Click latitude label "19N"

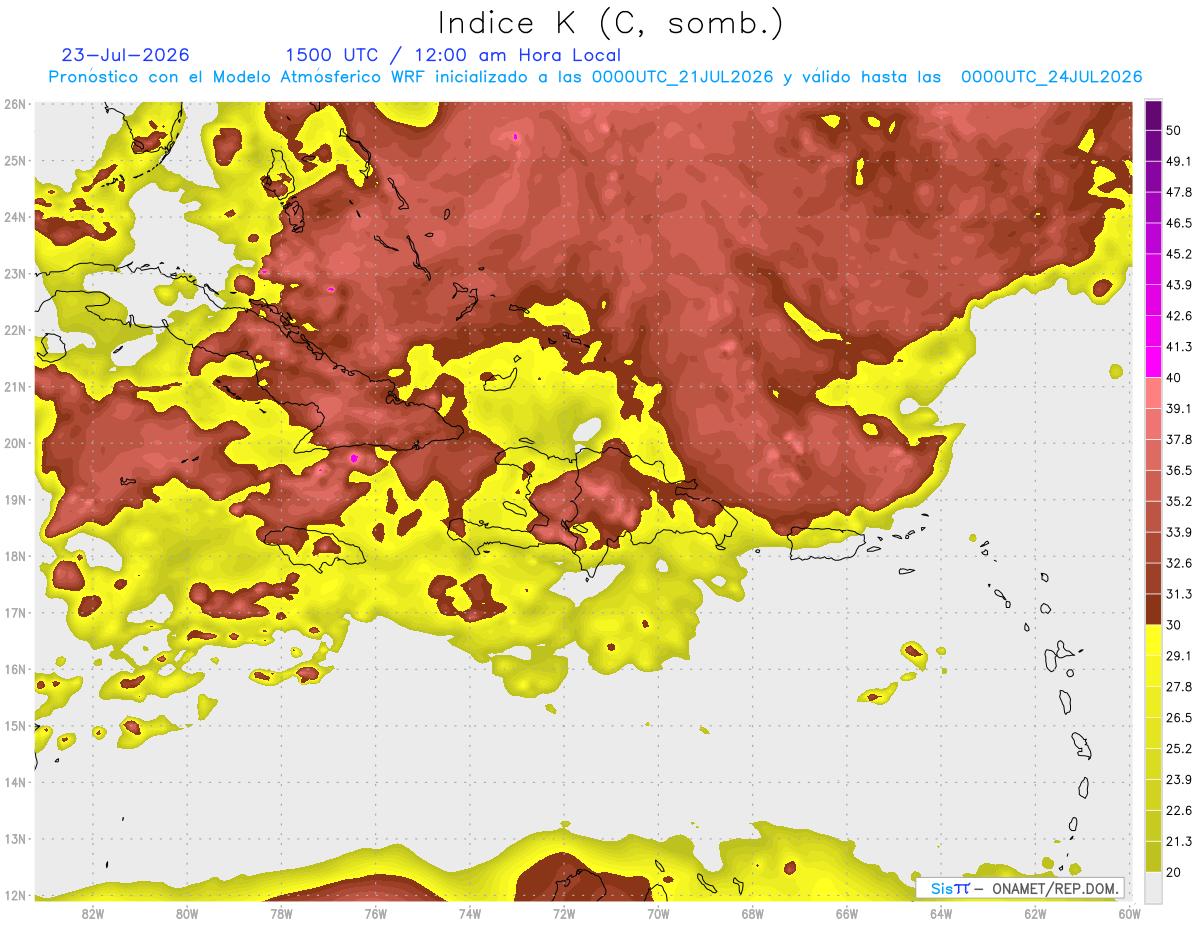pos(15,500)
